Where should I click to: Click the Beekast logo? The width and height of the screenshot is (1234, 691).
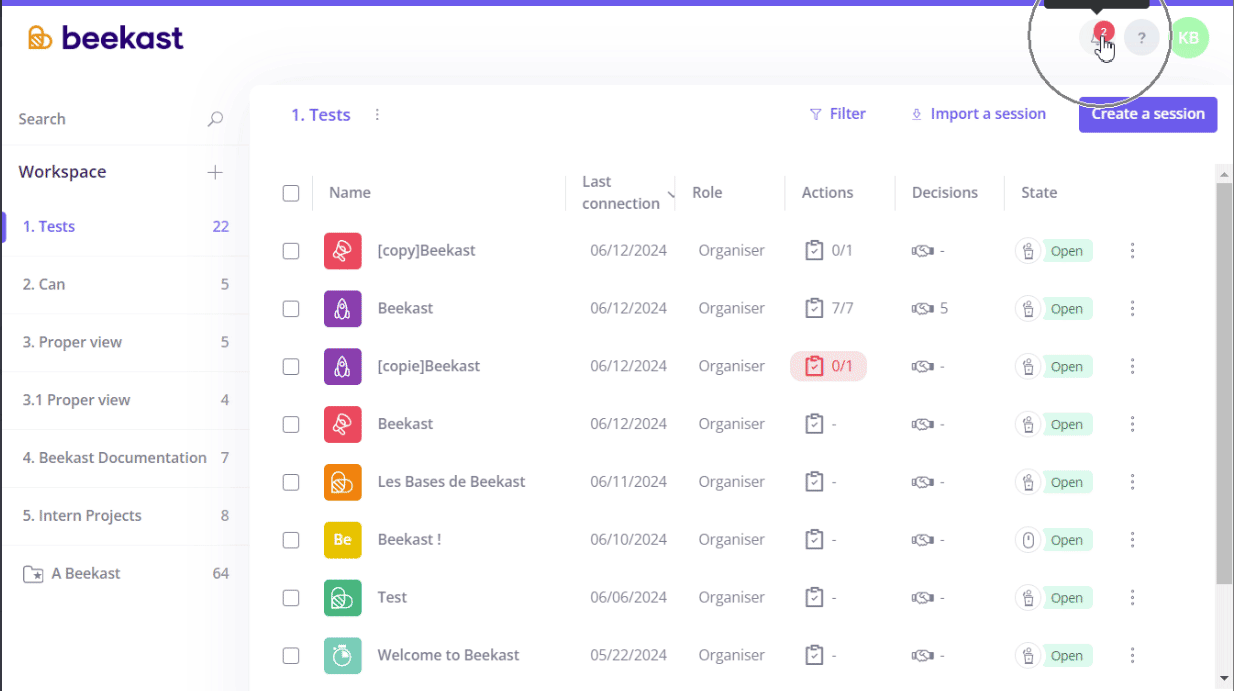106,38
